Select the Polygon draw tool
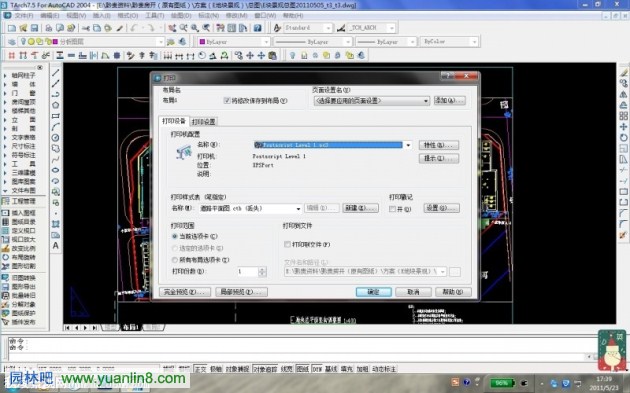This screenshot has width=630, height=393. [x=55, y=105]
